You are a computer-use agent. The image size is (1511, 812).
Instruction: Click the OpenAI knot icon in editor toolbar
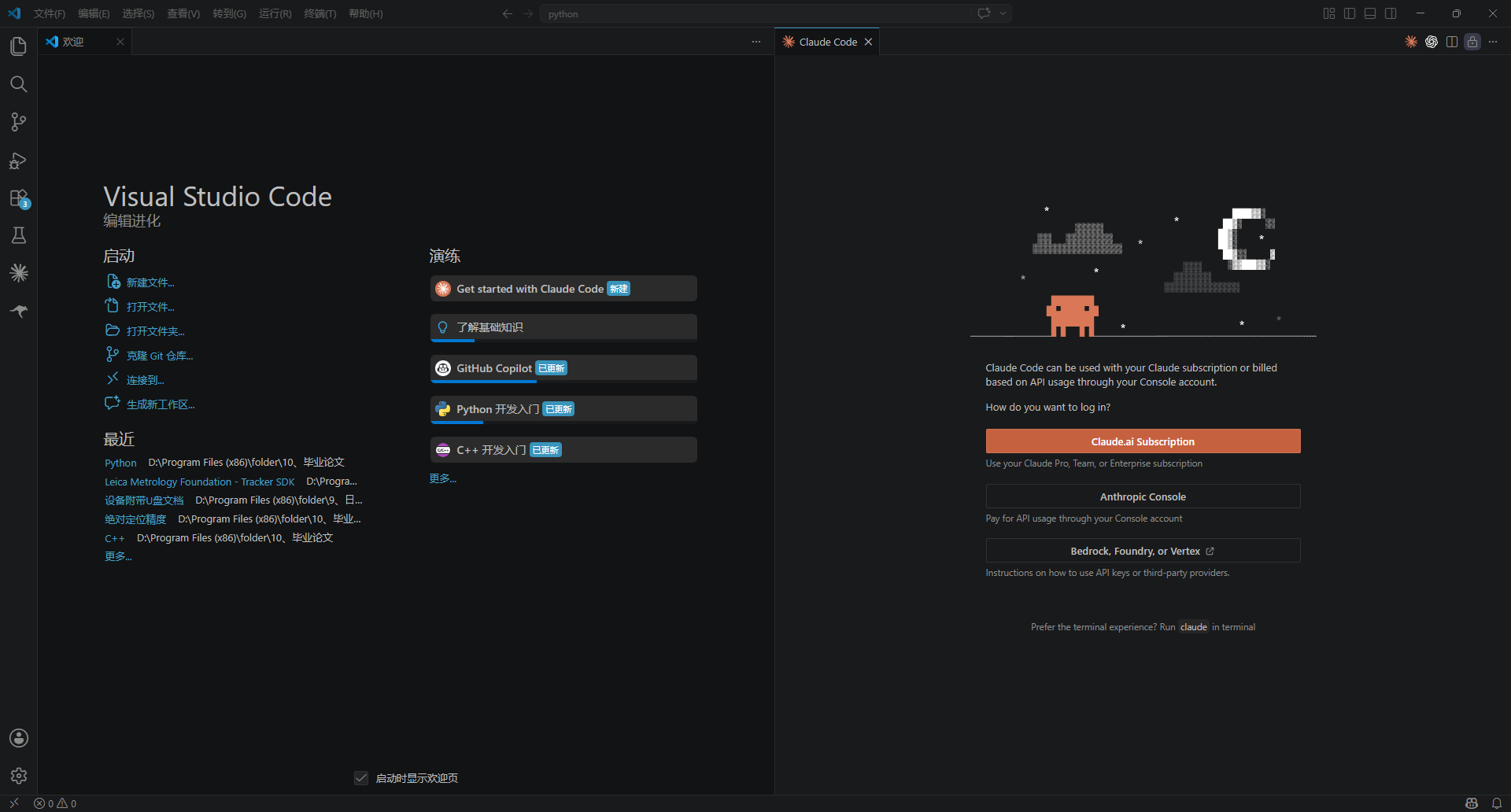(1432, 42)
